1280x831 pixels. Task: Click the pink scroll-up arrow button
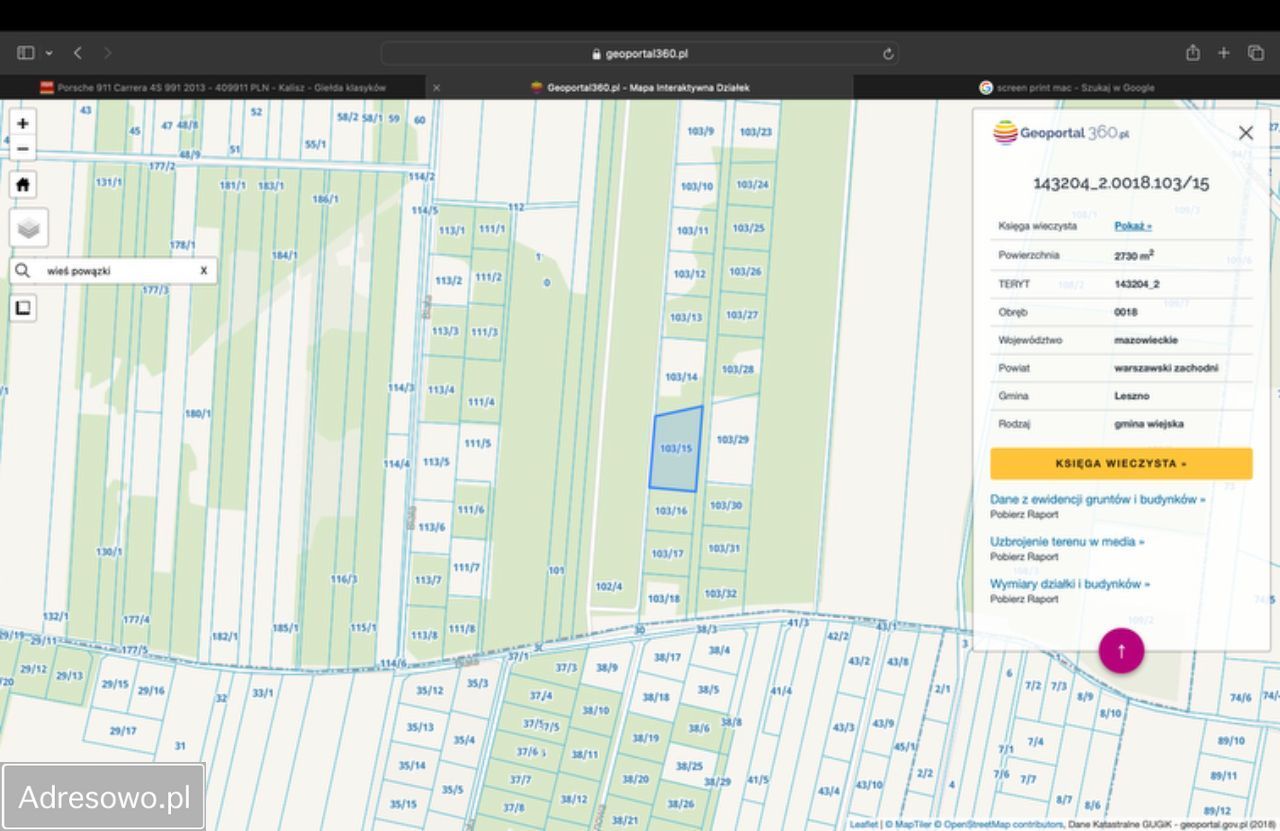tap(1121, 651)
